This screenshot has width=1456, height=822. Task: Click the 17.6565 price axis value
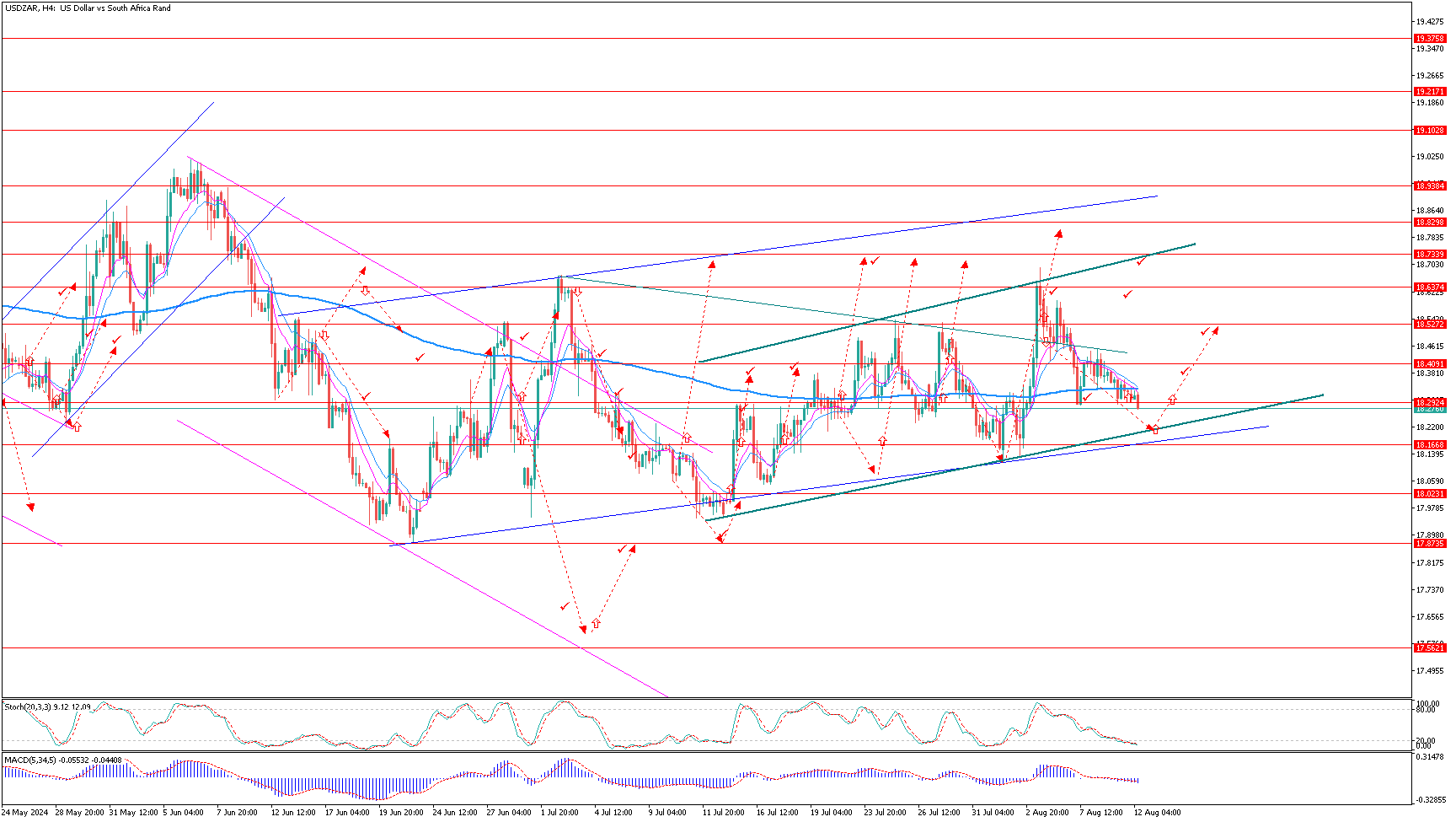(1429, 617)
